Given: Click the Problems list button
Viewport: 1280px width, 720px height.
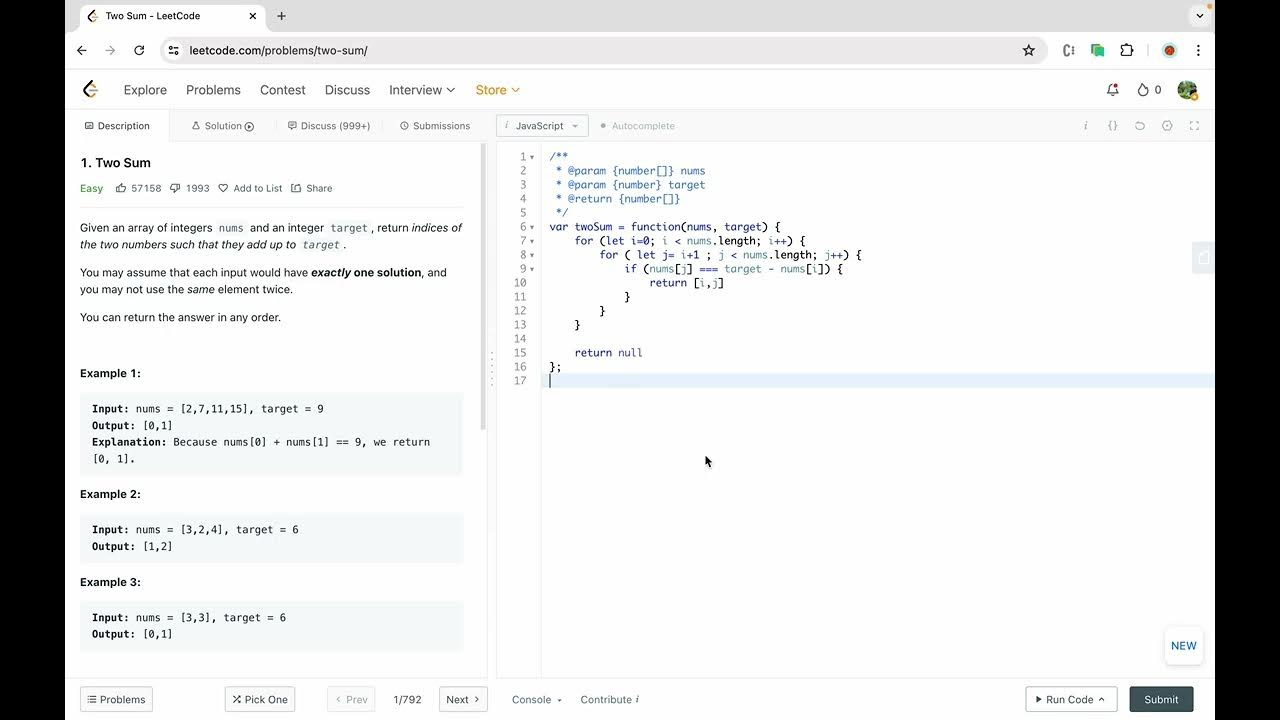Looking at the screenshot, I should pos(116,700).
